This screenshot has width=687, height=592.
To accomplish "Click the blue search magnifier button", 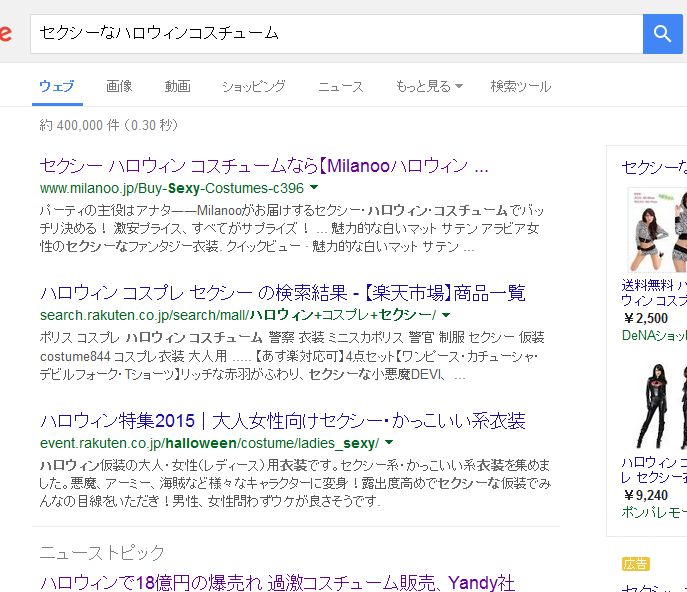I will (662, 34).
